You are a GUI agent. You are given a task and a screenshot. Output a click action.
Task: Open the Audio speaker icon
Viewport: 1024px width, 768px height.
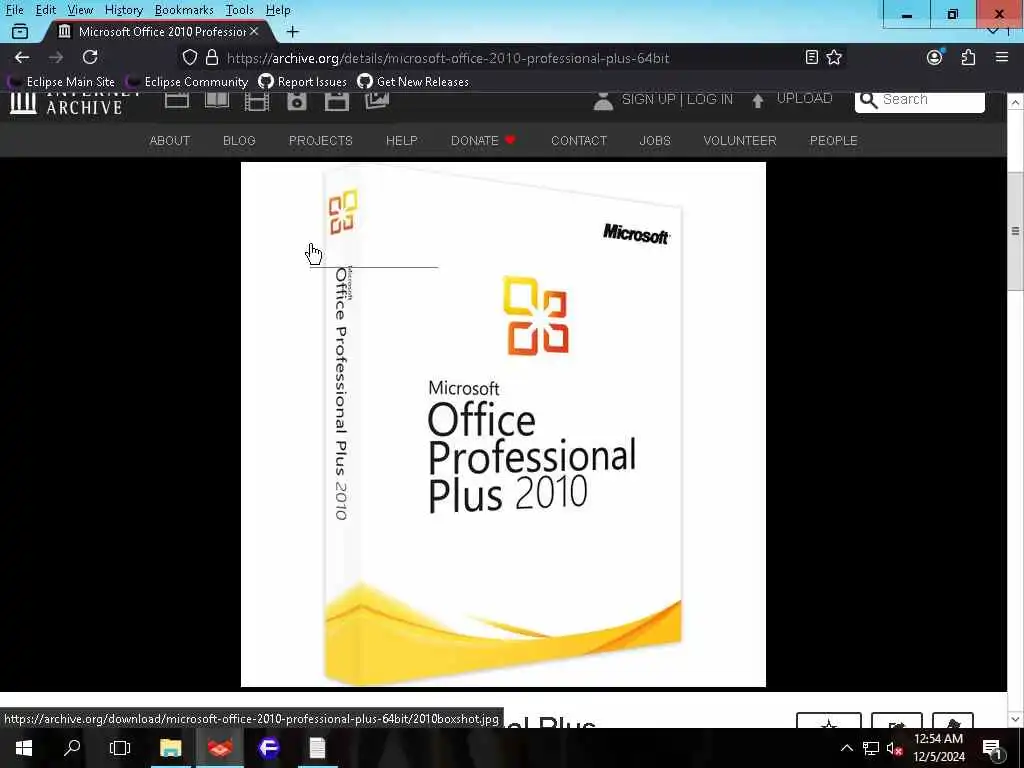click(x=296, y=102)
